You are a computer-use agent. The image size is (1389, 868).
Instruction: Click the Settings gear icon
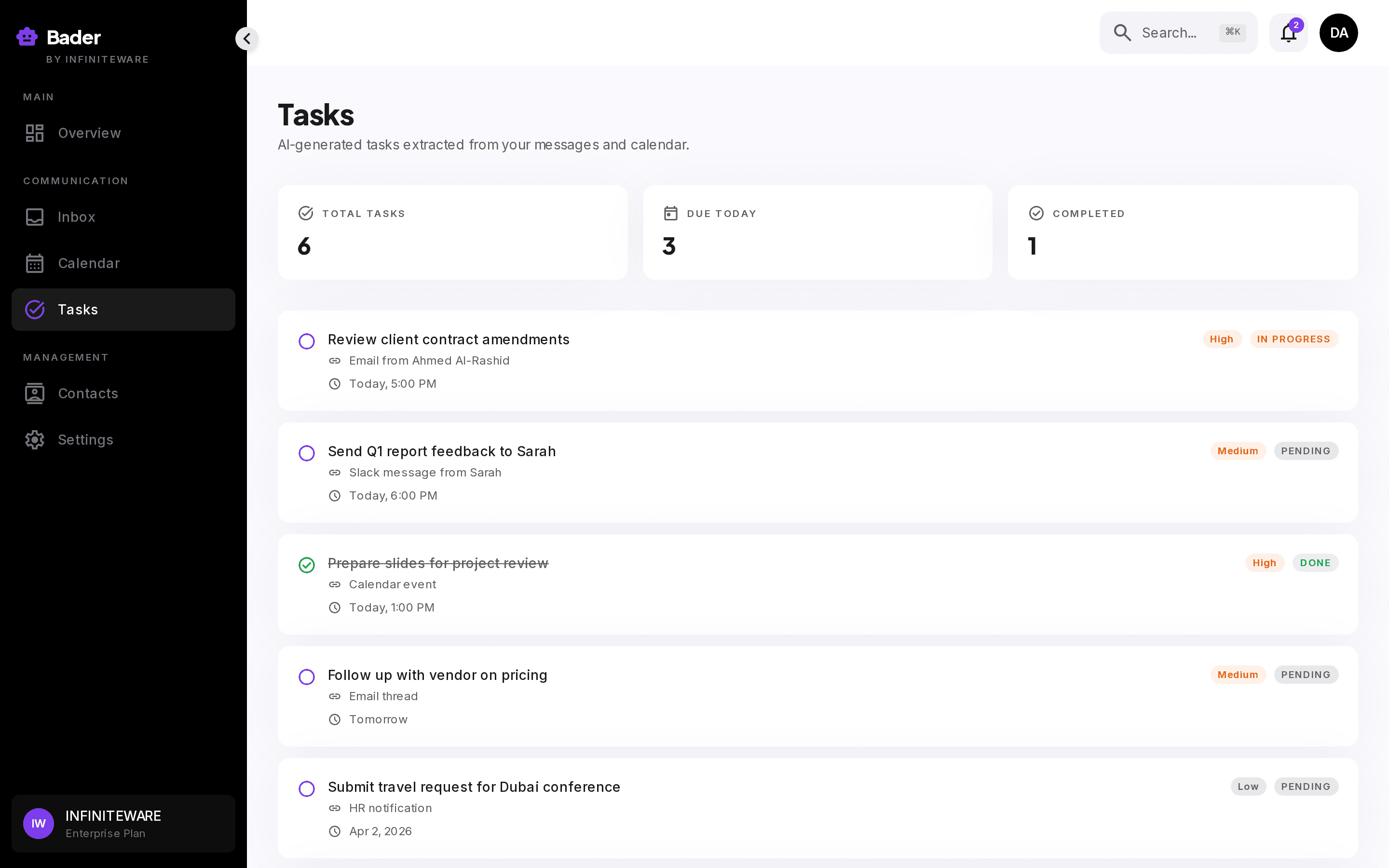pos(34,440)
